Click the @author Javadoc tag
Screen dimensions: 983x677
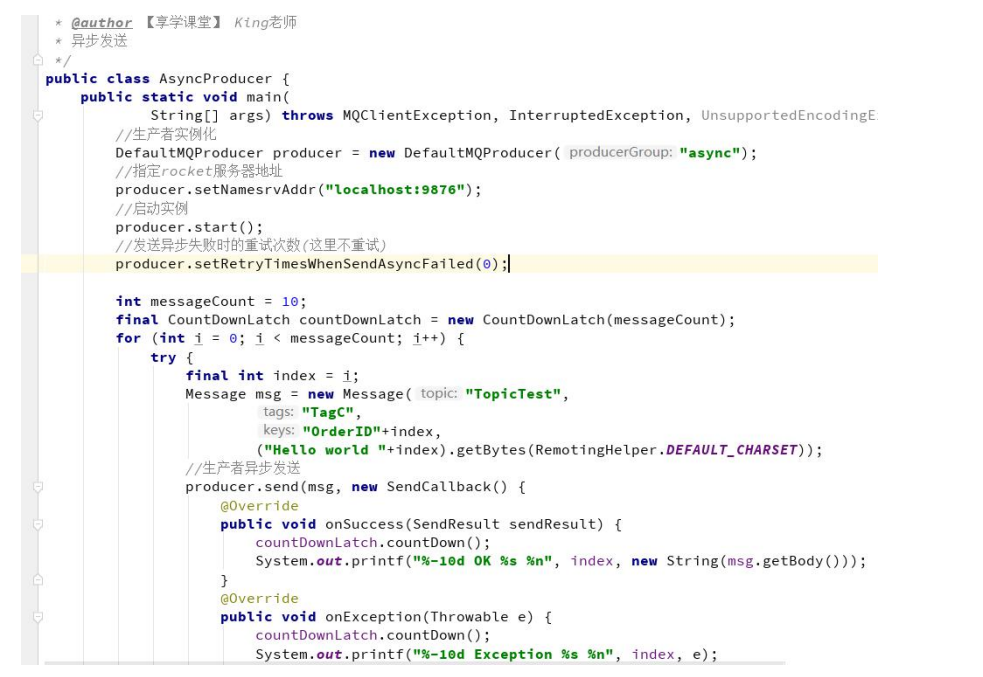tap(102, 23)
